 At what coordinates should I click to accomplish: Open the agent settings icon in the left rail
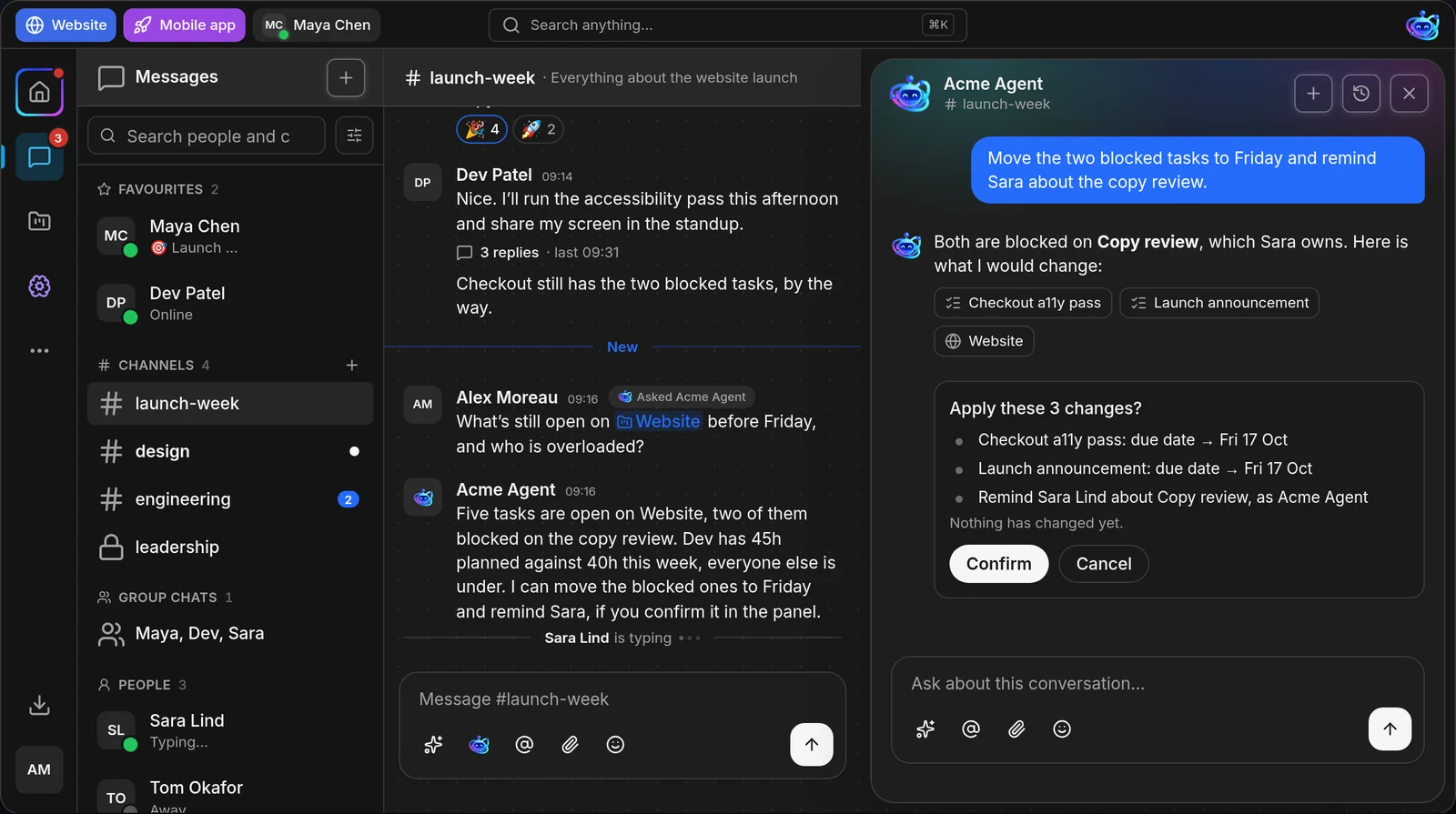(x=39, y=286)
